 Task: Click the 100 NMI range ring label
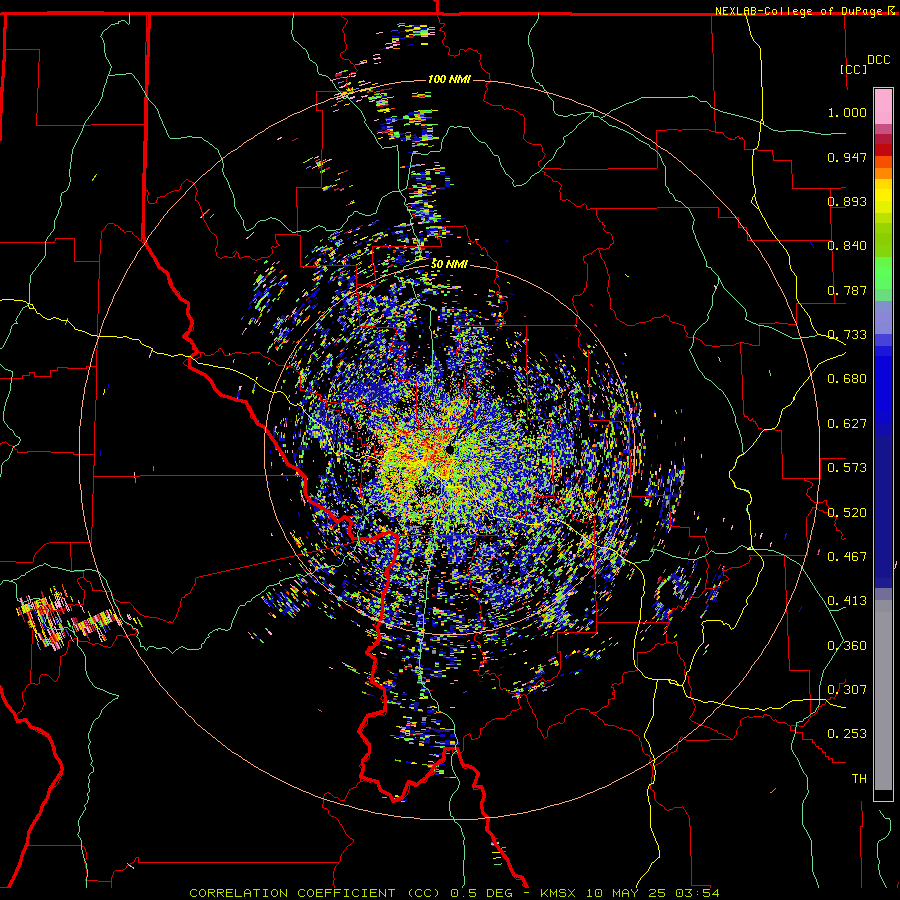click(x=449, y=79)
